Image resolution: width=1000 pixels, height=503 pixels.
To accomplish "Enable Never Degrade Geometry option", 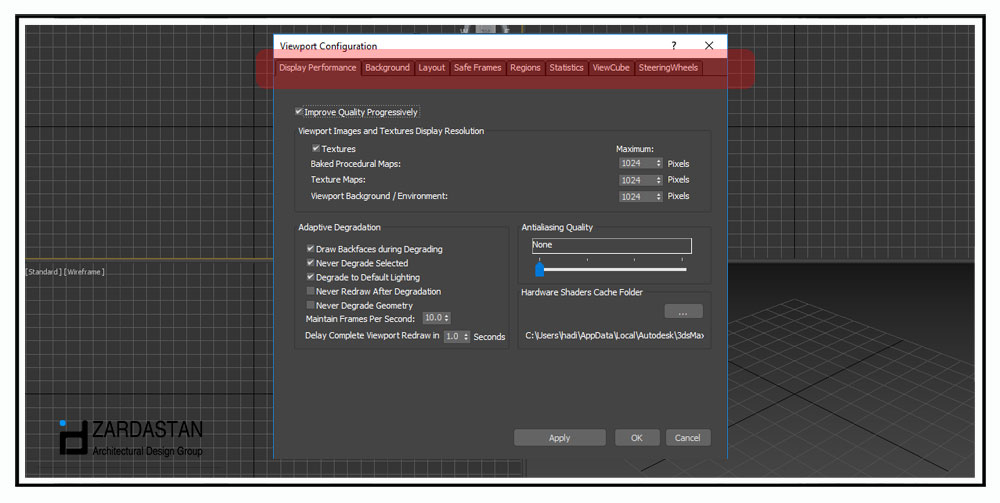I will (310, 305).
